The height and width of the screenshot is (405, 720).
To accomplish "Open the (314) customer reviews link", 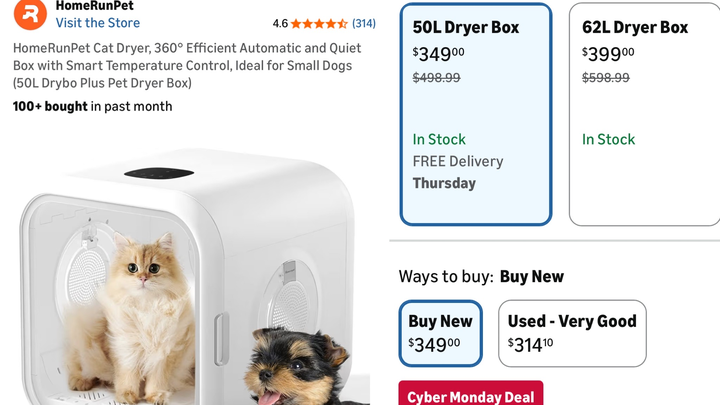I will tap(364, 23).
